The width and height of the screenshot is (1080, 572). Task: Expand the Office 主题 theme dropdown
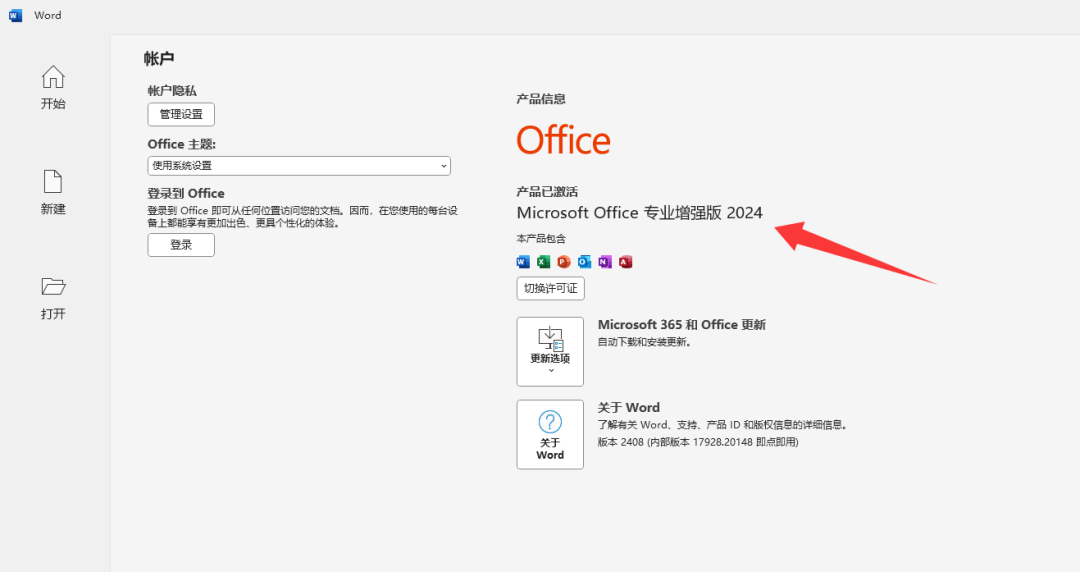299,166
